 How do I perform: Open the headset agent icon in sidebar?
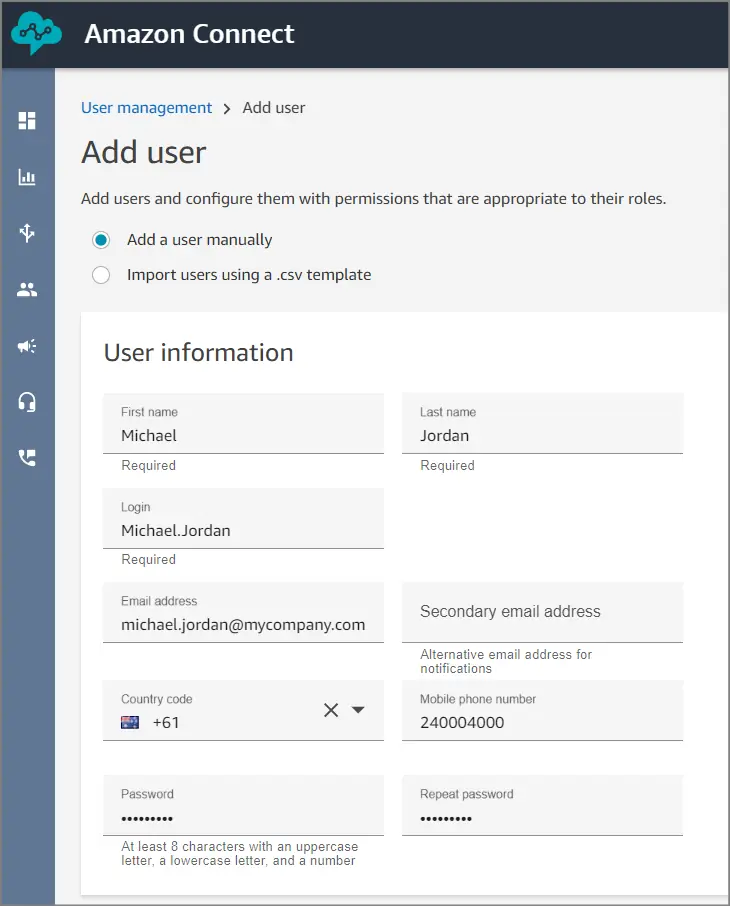27,402
